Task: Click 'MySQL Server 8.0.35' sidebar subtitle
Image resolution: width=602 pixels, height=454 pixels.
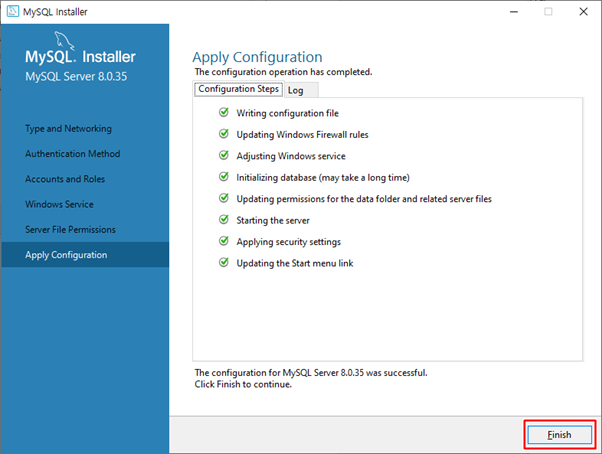Action: (x=76, y=76)
